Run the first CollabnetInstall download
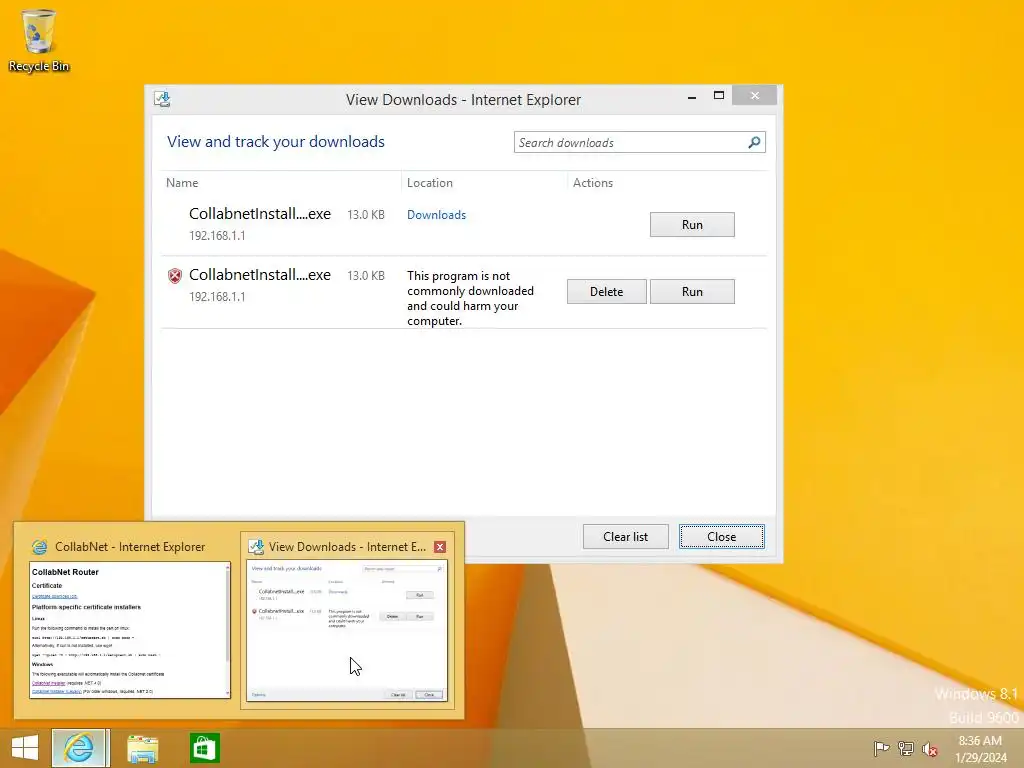 click(692, 225)
